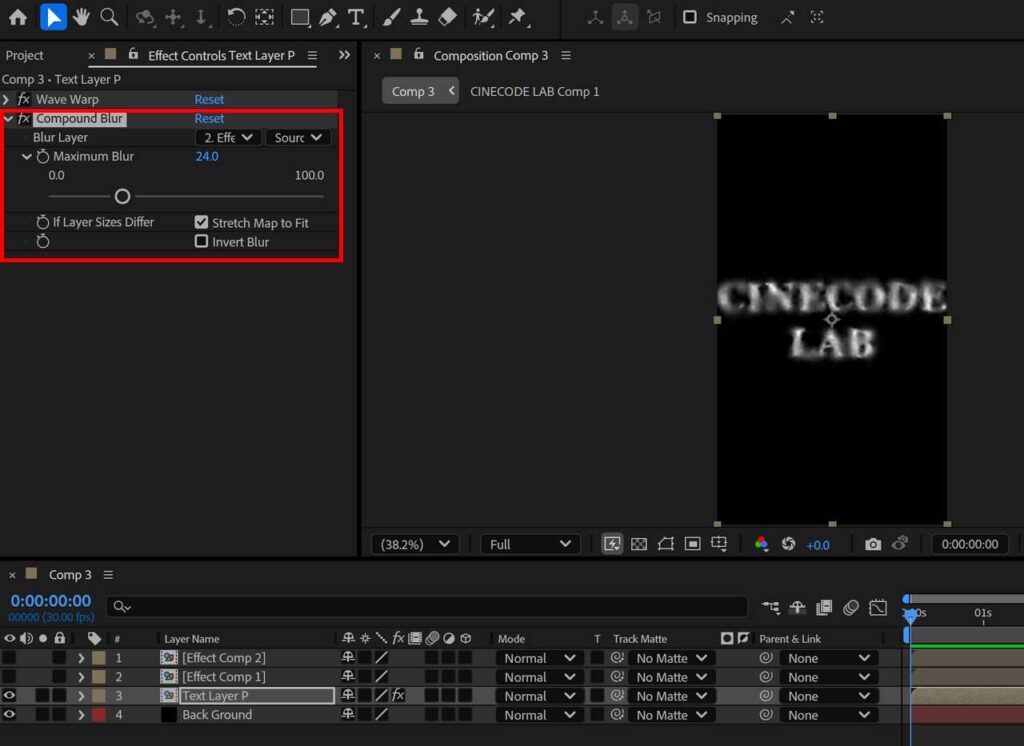
Task: Select the Zoom magnifier tool
Action: (109, 17)
